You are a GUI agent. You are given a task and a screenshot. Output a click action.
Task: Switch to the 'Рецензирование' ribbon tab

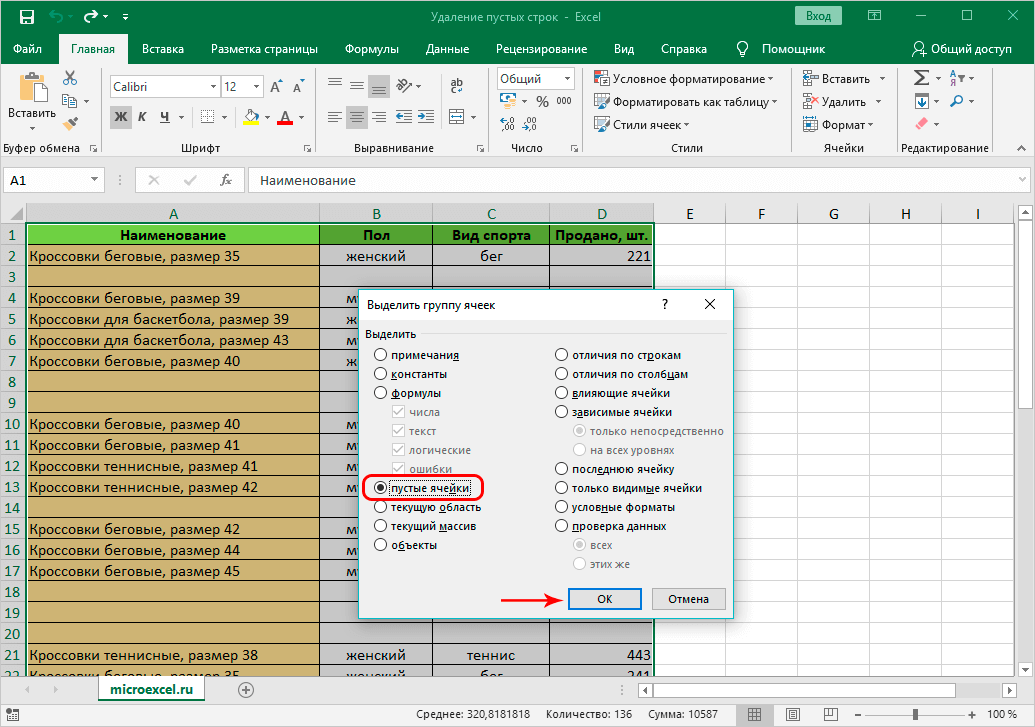541,49
